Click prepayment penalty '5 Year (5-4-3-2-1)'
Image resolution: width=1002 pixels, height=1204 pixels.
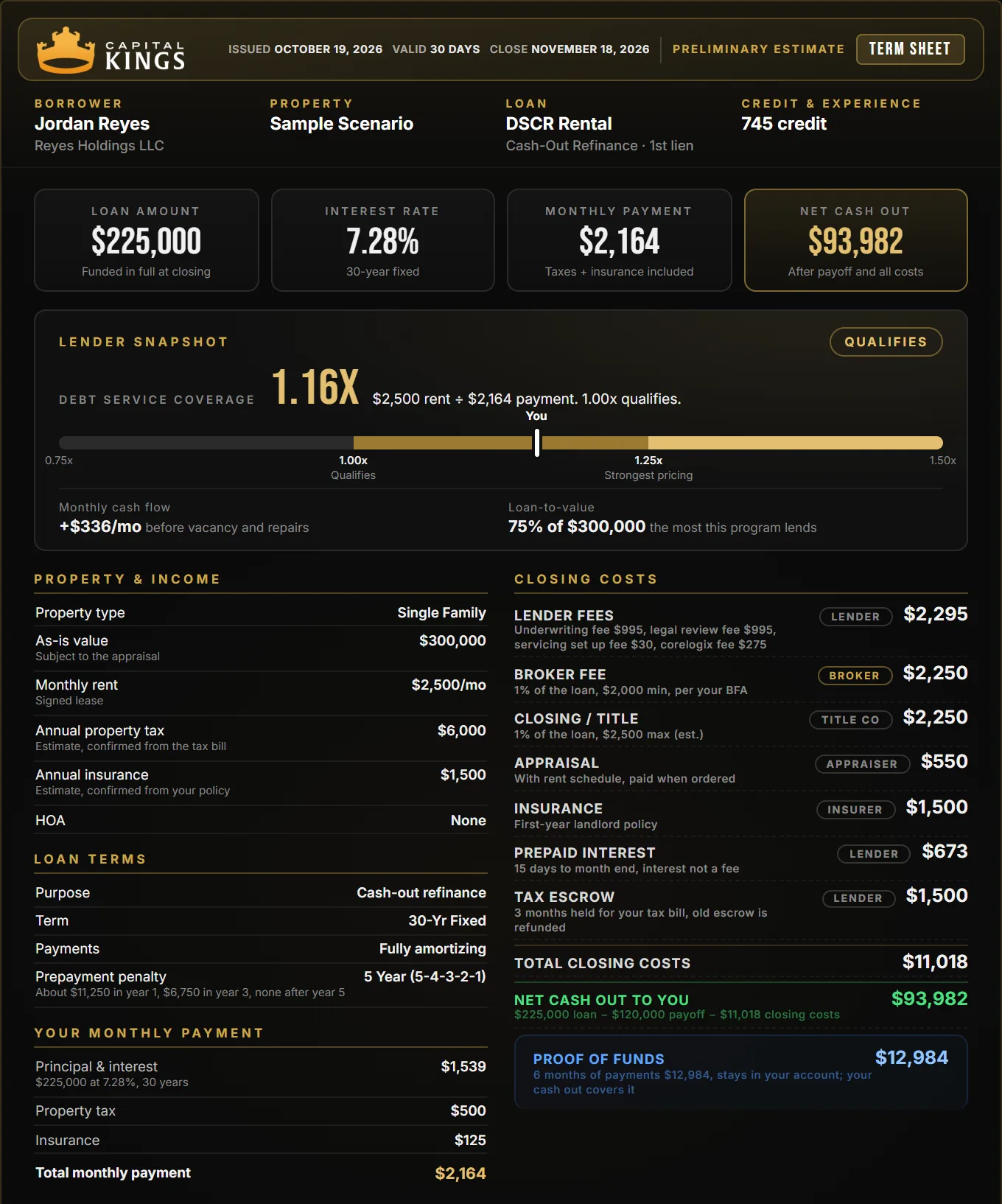coord(425,977)
